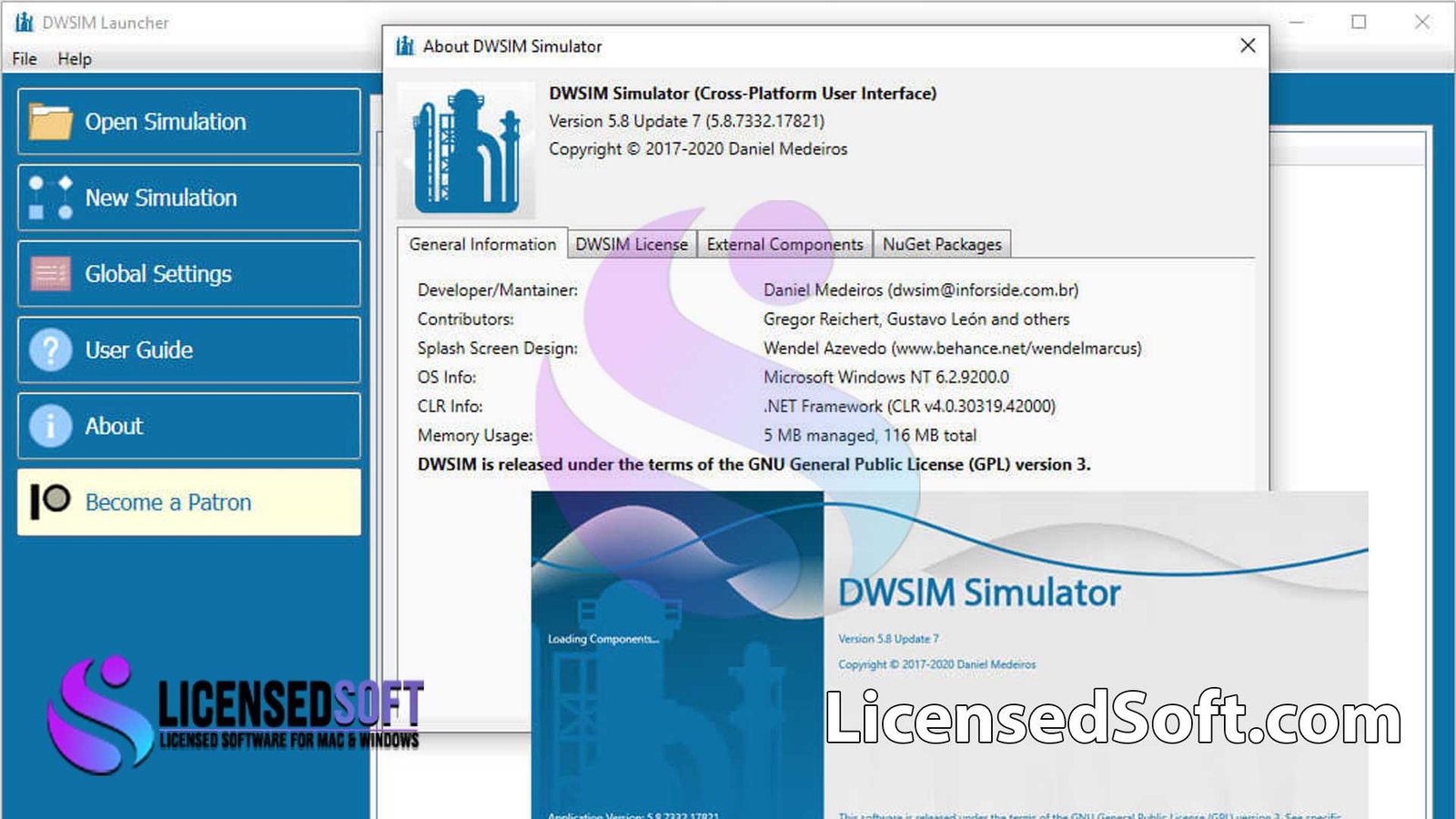The image size is (1456, 819).
Task: Maximize the DWSIM Launcher window
Action: coord(1359,22)
